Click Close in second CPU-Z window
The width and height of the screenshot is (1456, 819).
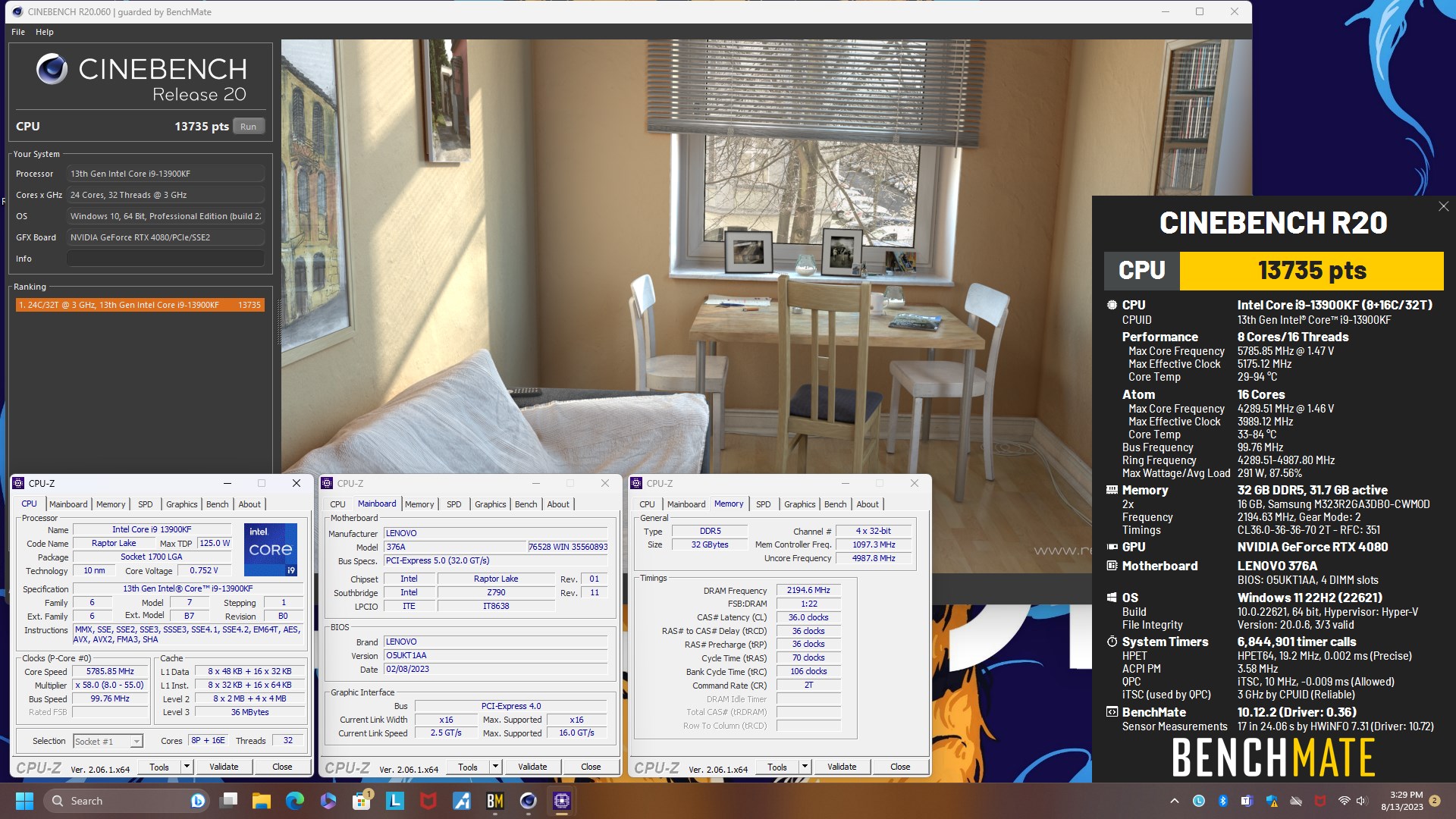pyautogui.click(x=591, y=767)
